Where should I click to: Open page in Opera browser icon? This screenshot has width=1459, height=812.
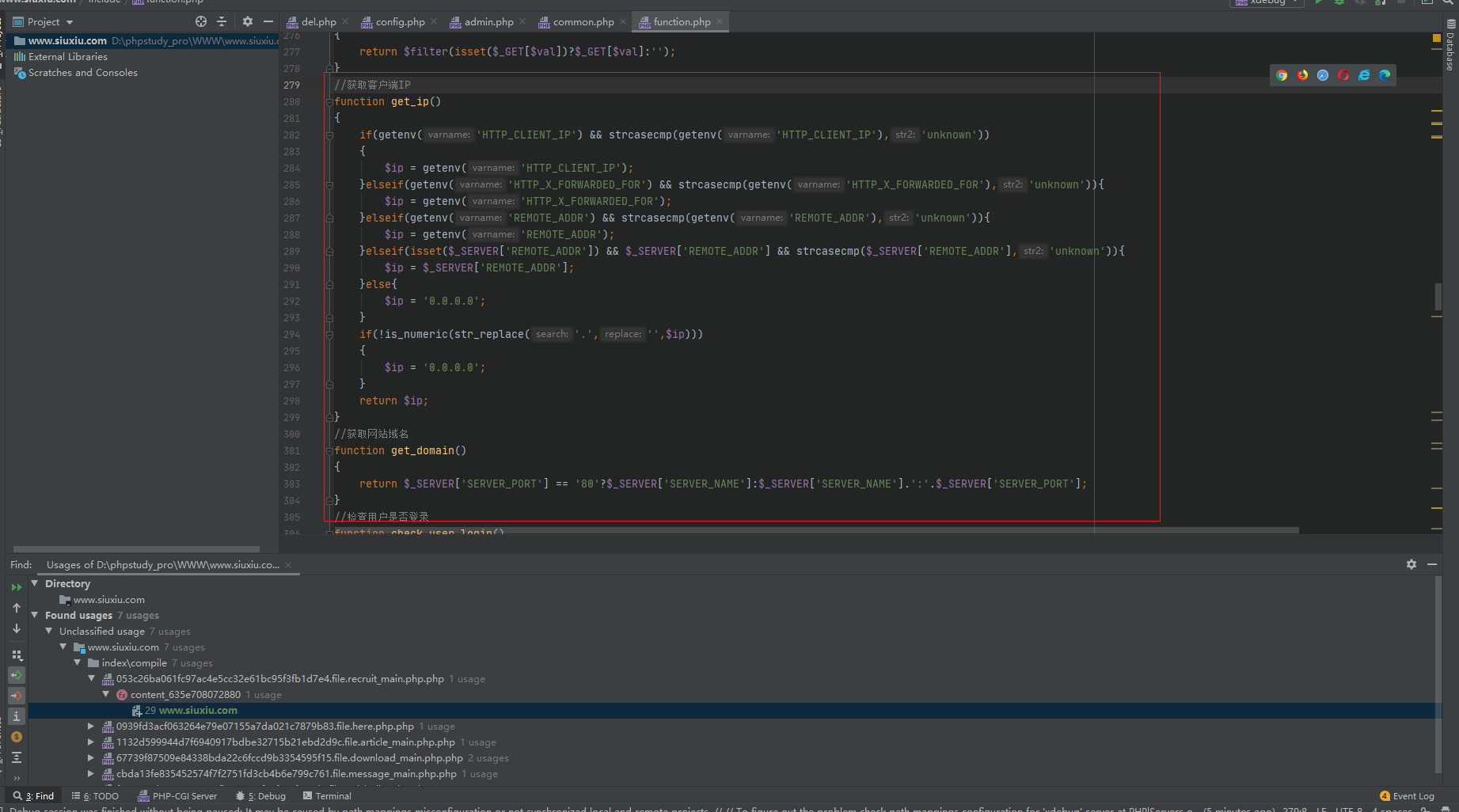1343,75
